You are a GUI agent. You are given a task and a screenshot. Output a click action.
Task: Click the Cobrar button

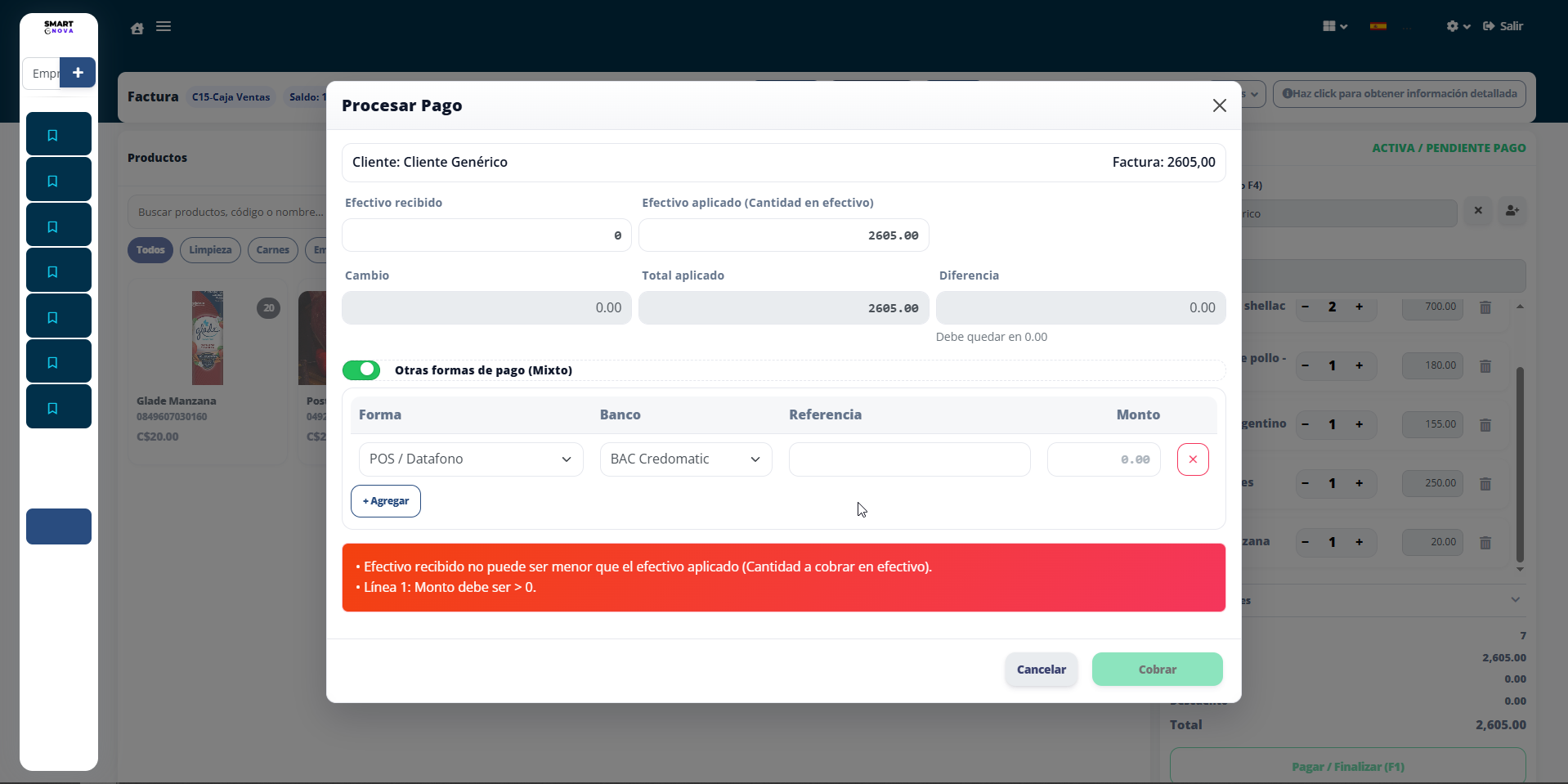pos(1157,670)
